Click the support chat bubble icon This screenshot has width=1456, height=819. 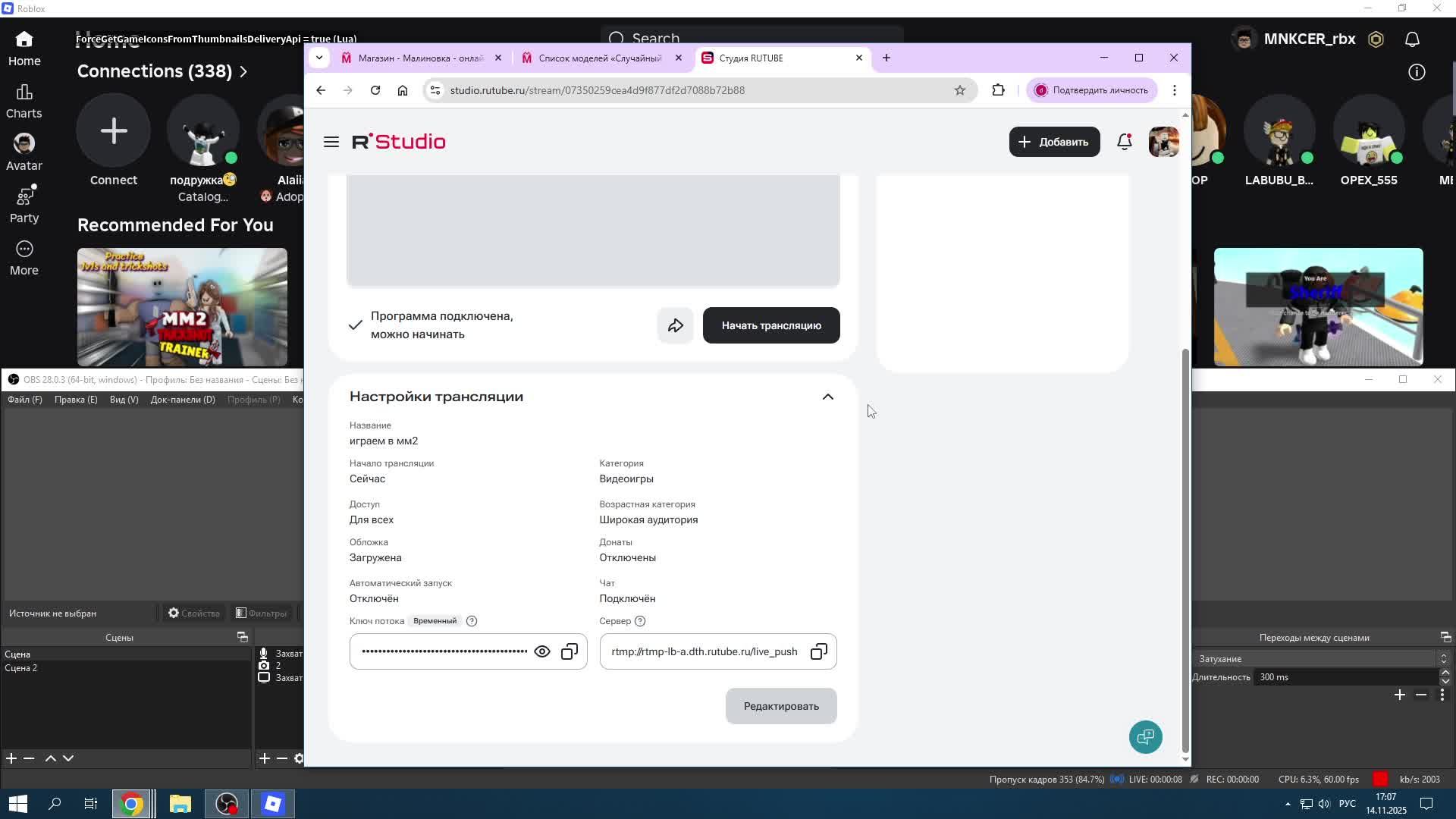[x=1145, y=736]
